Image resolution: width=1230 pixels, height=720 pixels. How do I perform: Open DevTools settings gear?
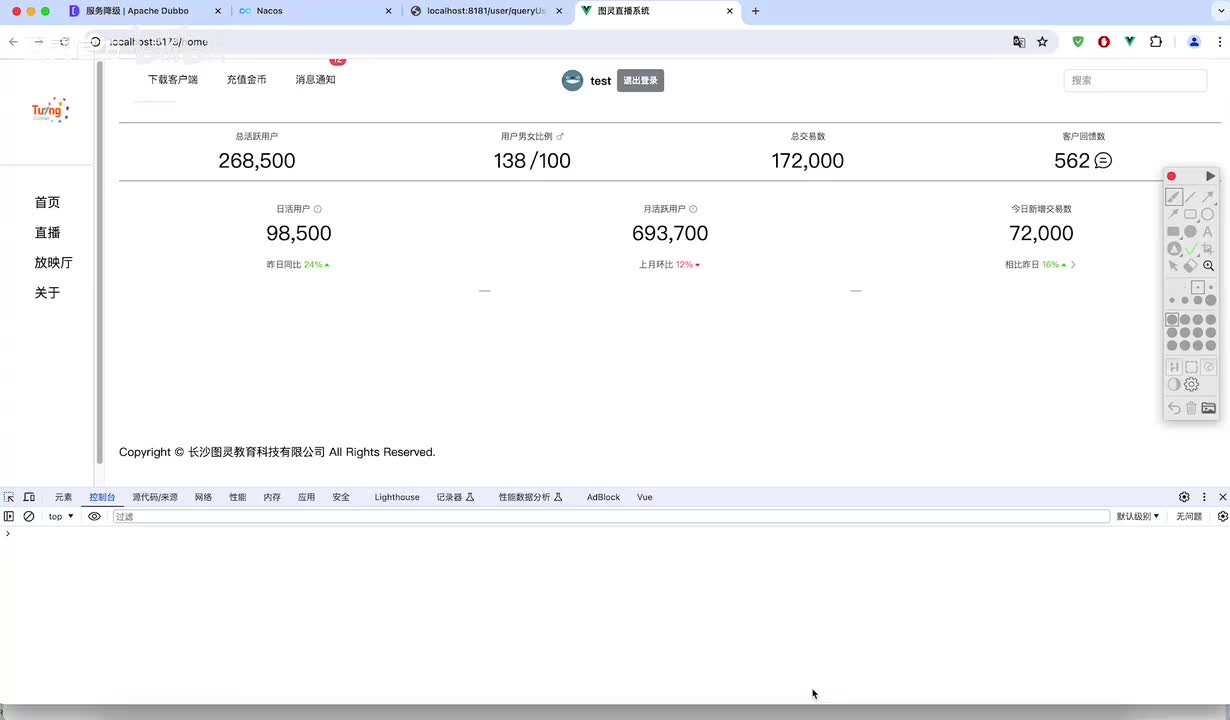coord(1184,497)
